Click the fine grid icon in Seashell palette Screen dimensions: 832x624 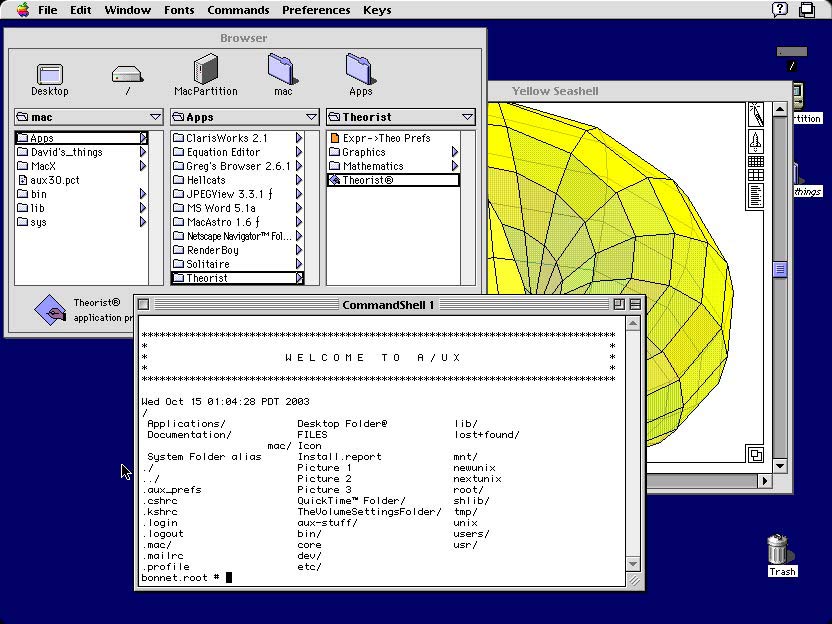tap(756, 161)
